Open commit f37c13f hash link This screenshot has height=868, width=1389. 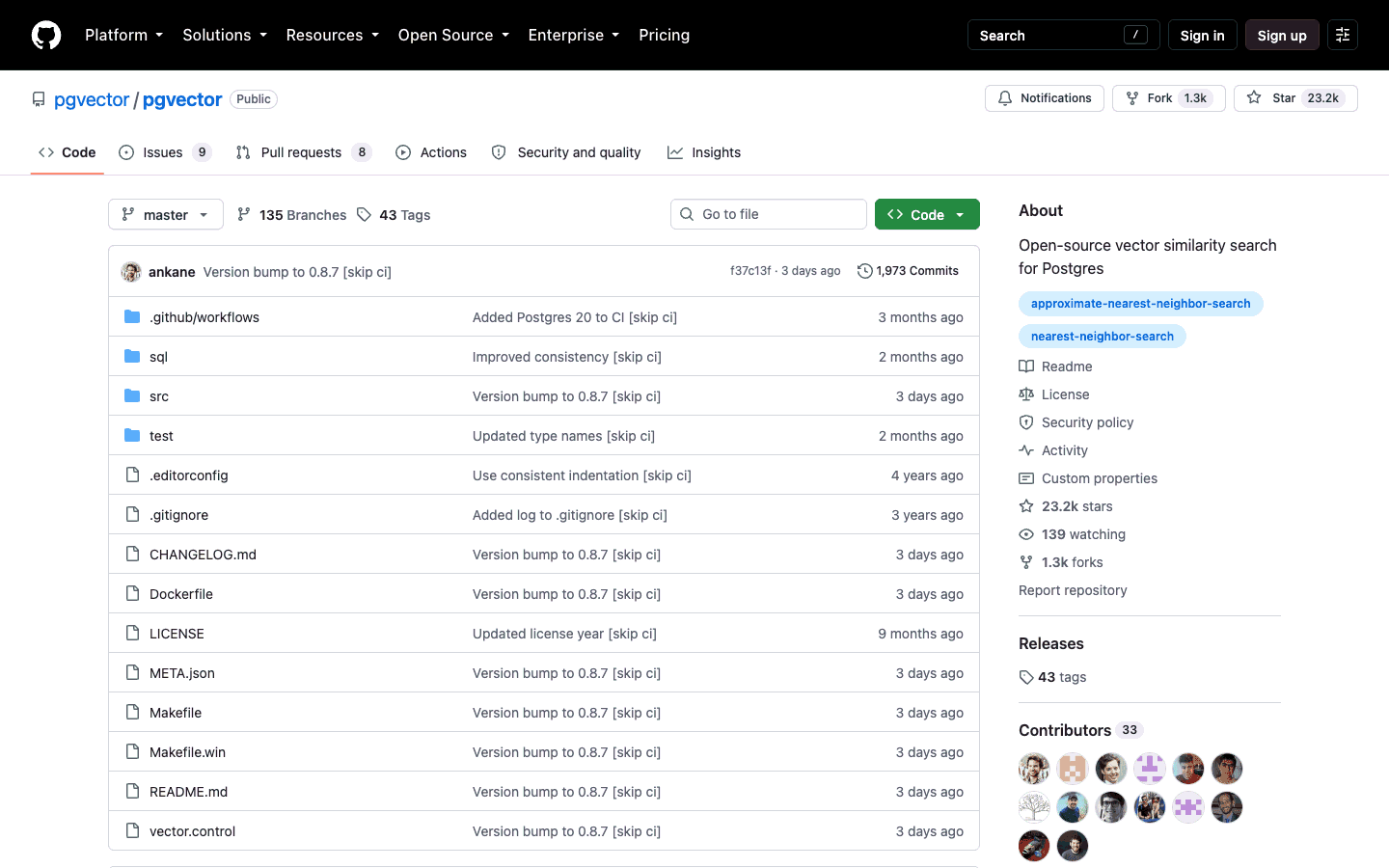(x=750, y=271)
